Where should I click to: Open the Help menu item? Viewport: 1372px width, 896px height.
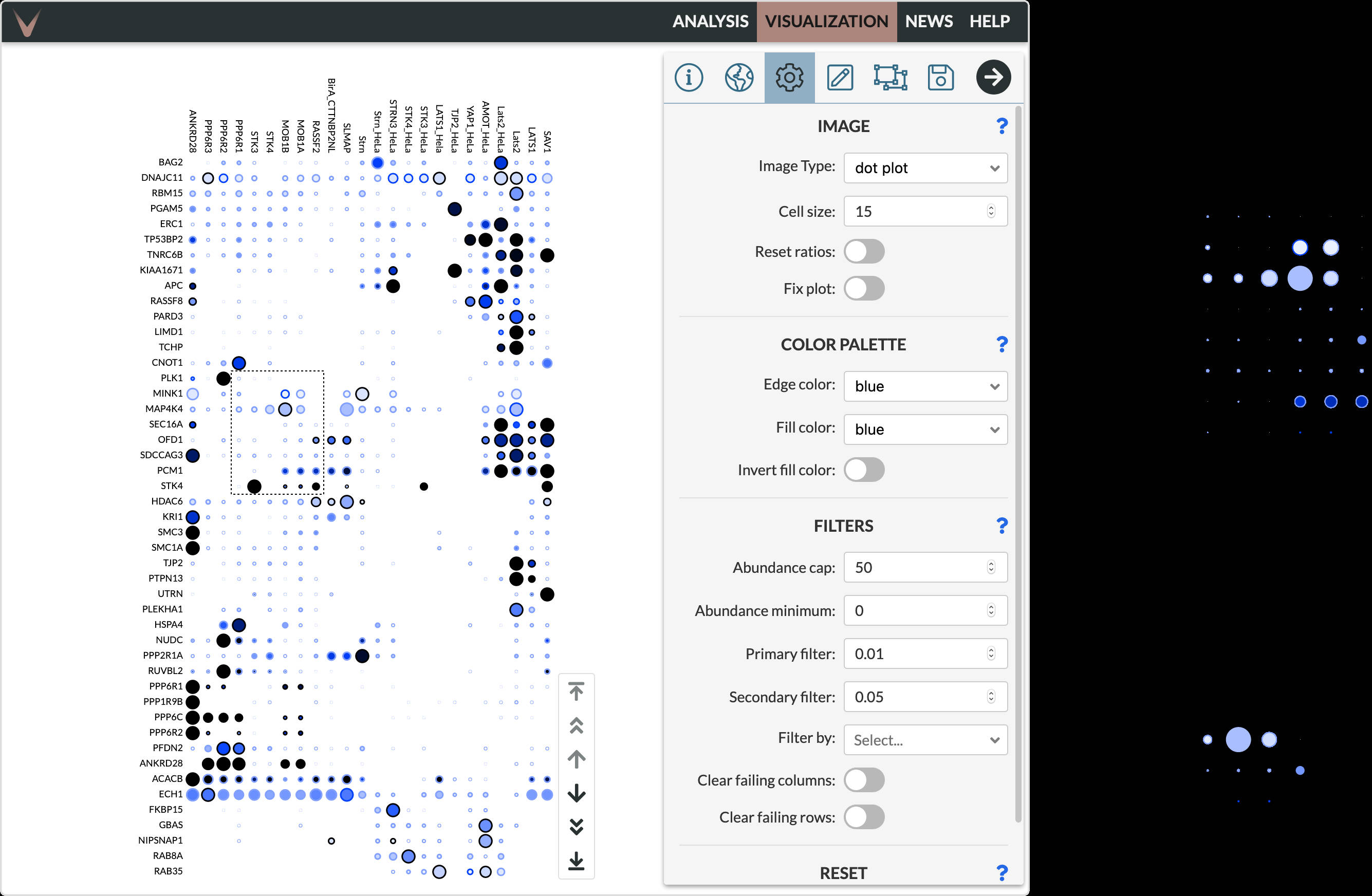click(989, 21)
